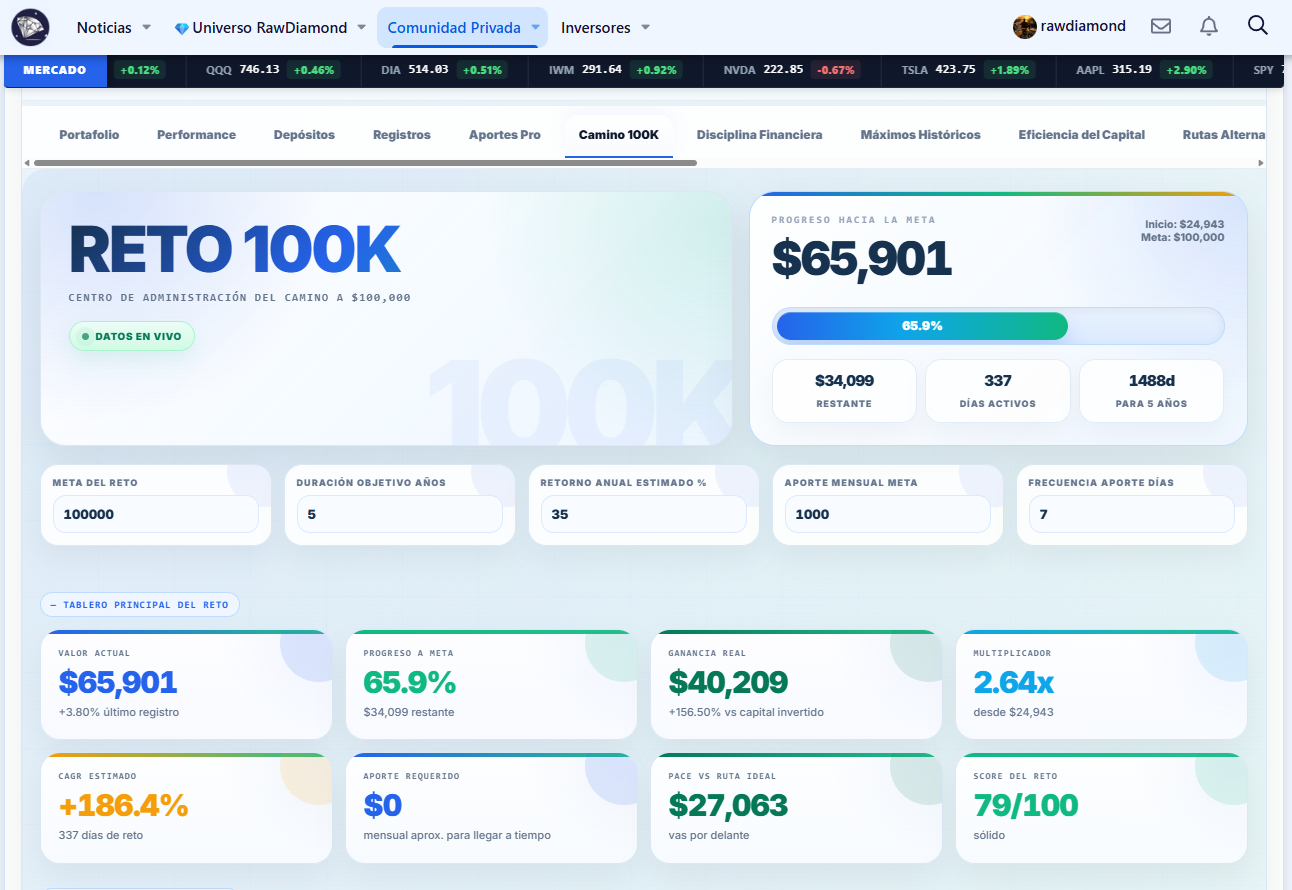
Task: Click the Duración Objetivo Años input
Action: (x=400, y=514)
